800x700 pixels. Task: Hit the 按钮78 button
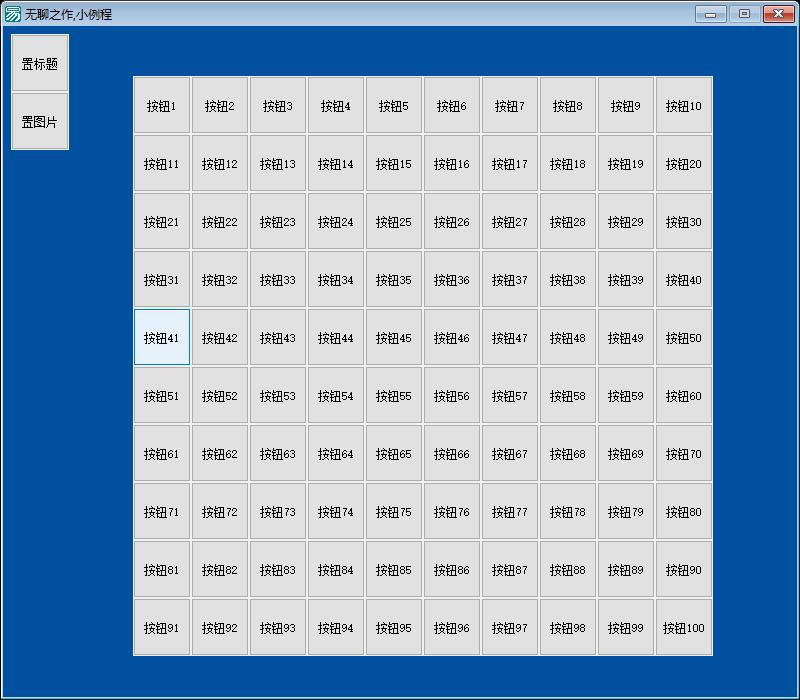tap(568, 512)
